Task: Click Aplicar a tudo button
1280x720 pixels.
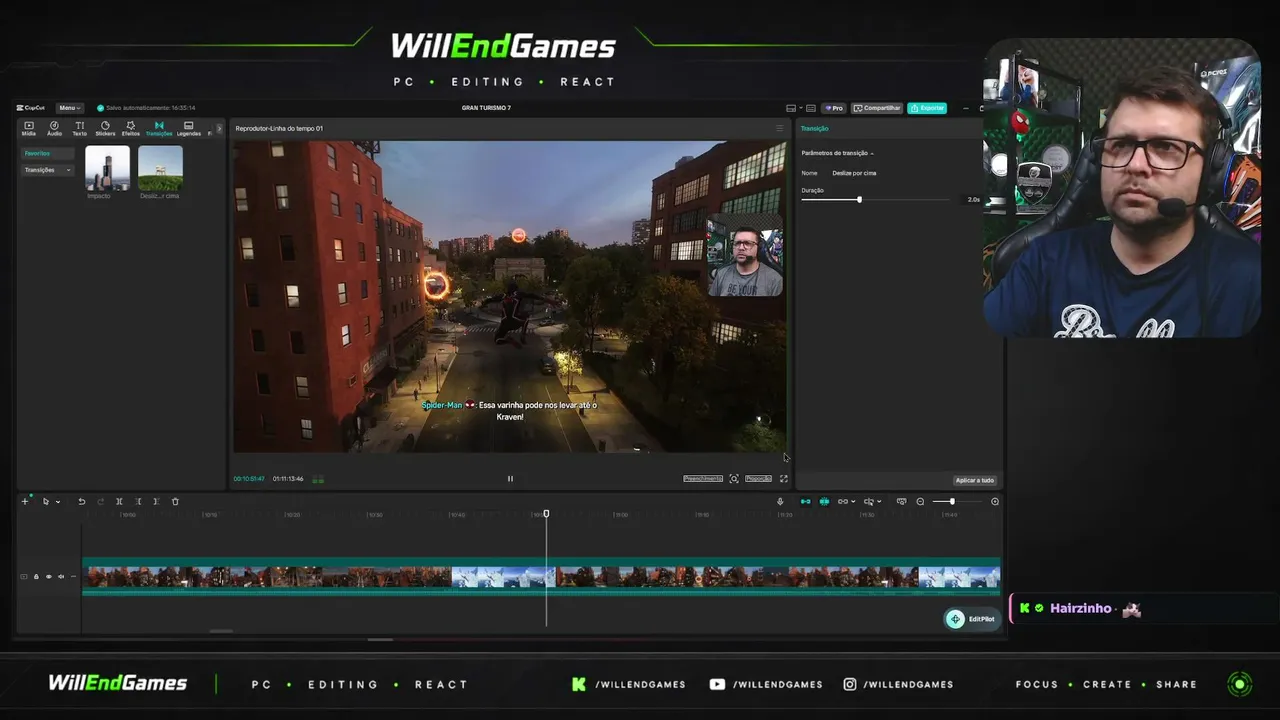Action: pos(974,480)
